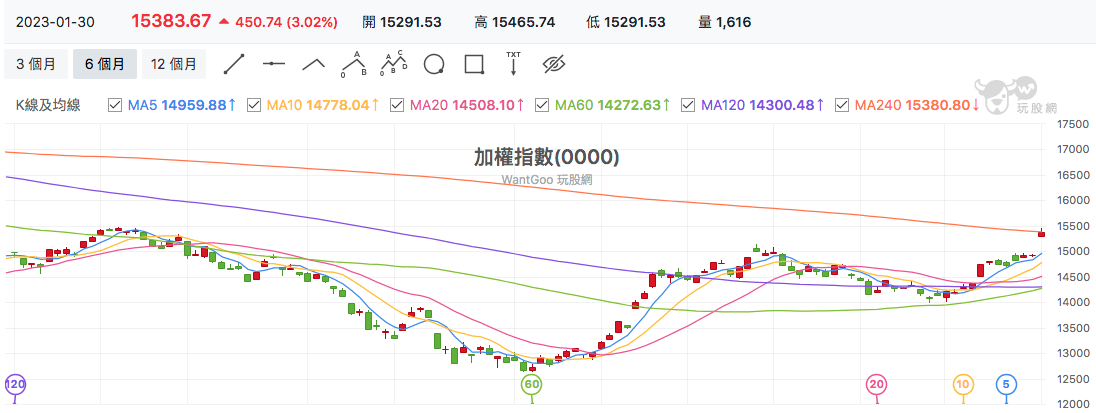Click the MA20 value 14508.10
Screen dimensions: 1096x413
(x=482, y=106)
